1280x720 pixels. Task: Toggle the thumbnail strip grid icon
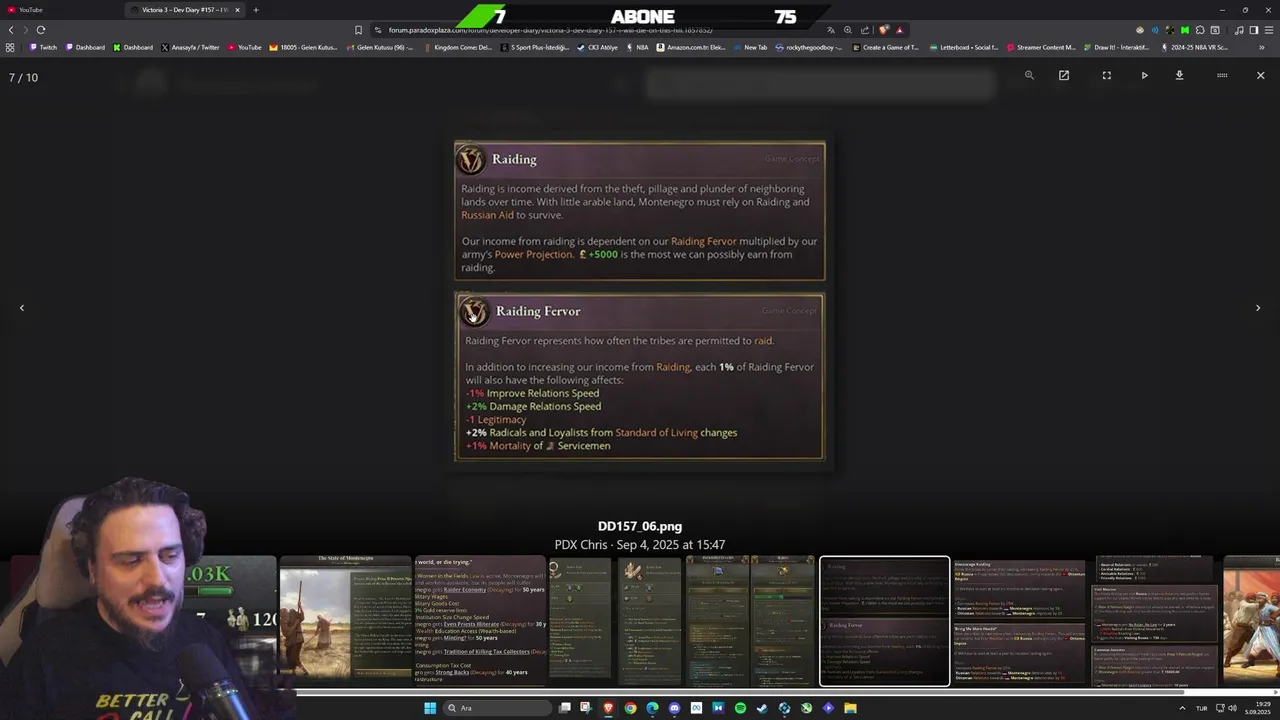click(x=1222, y=75)
